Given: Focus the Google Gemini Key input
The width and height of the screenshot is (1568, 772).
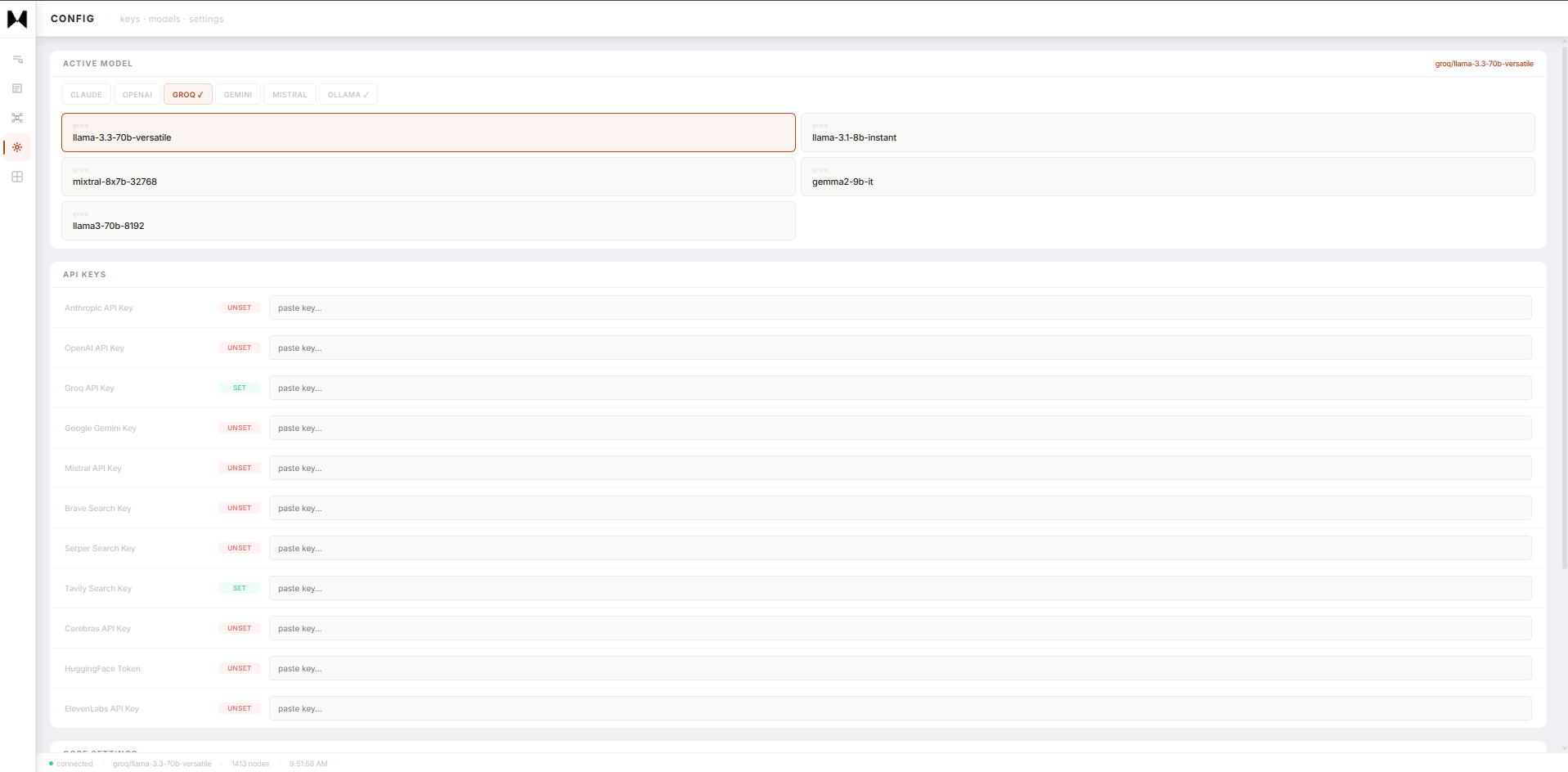Looking at the screenshot, I should pos(901,428).
